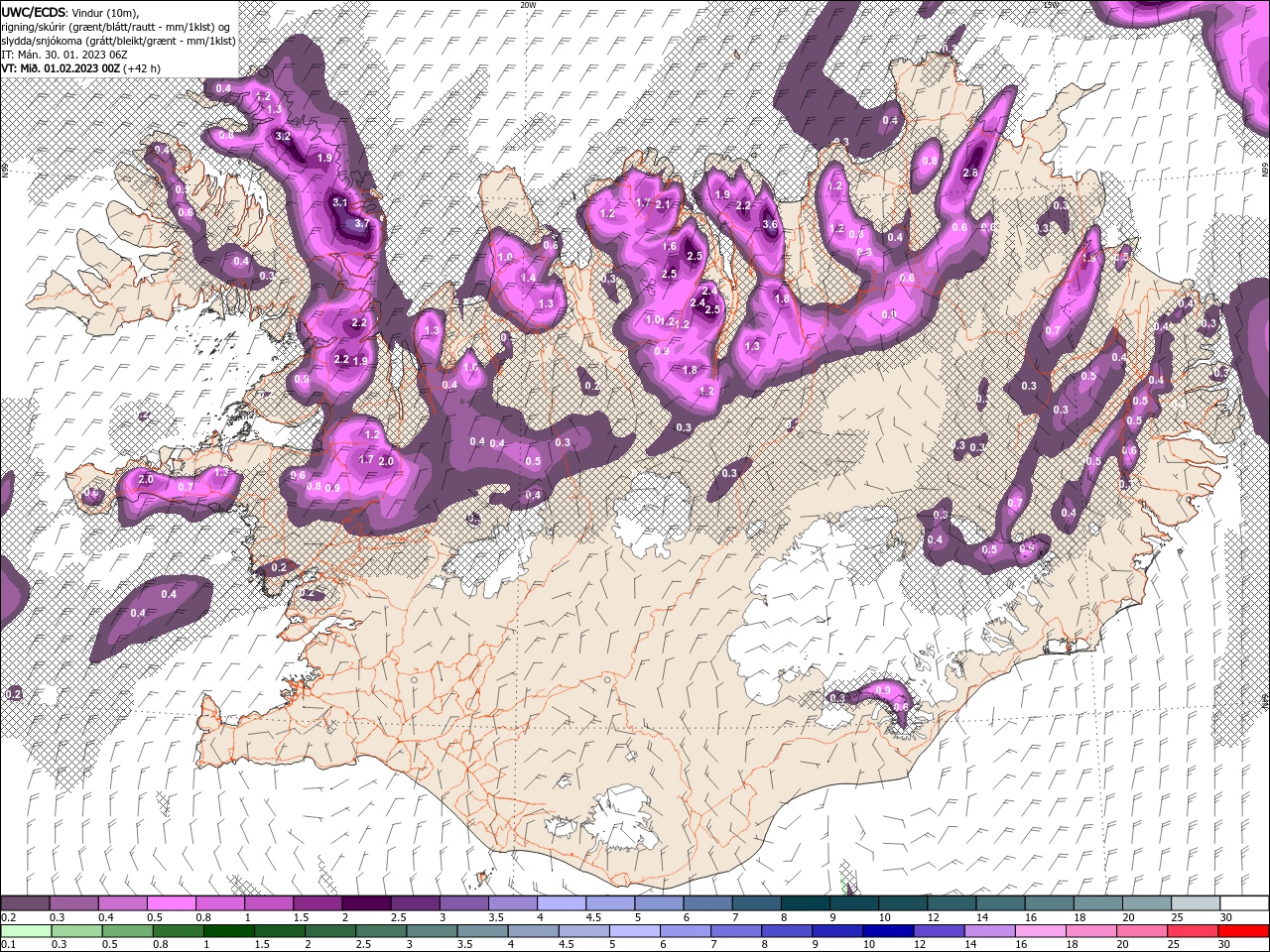Click the UWC/ECDS title text
The width and height of the screenshot is (1270, 952).
pyautogui.click(x=34, y=12)
